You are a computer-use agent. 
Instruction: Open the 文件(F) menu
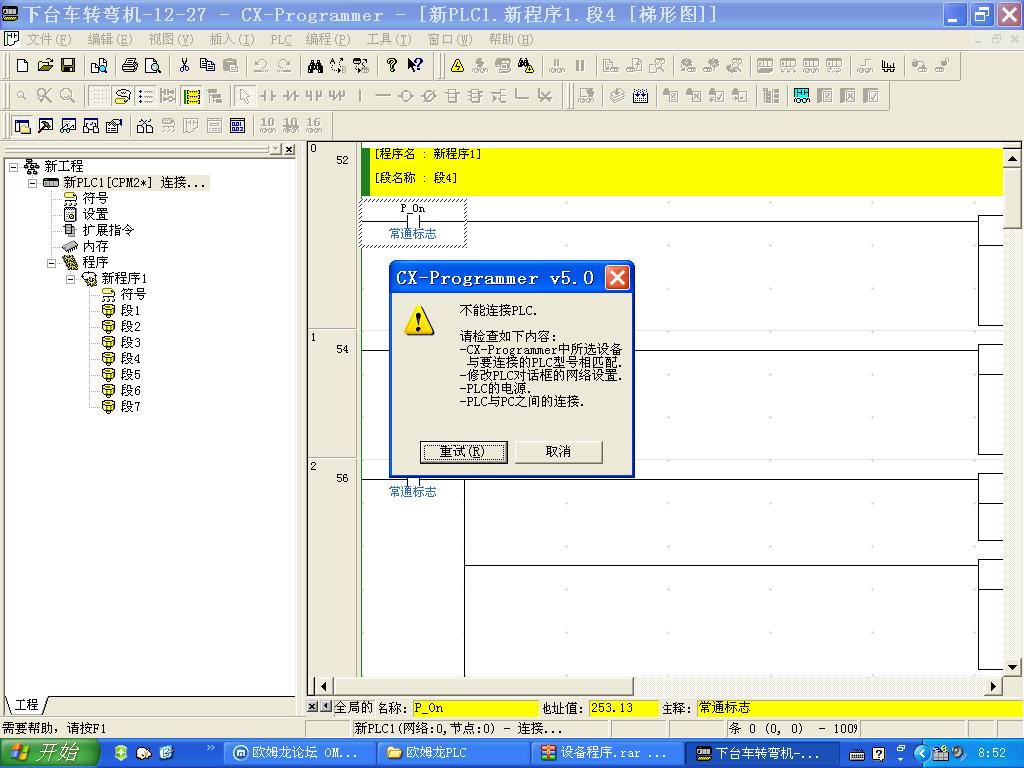[x=48, y=39]
